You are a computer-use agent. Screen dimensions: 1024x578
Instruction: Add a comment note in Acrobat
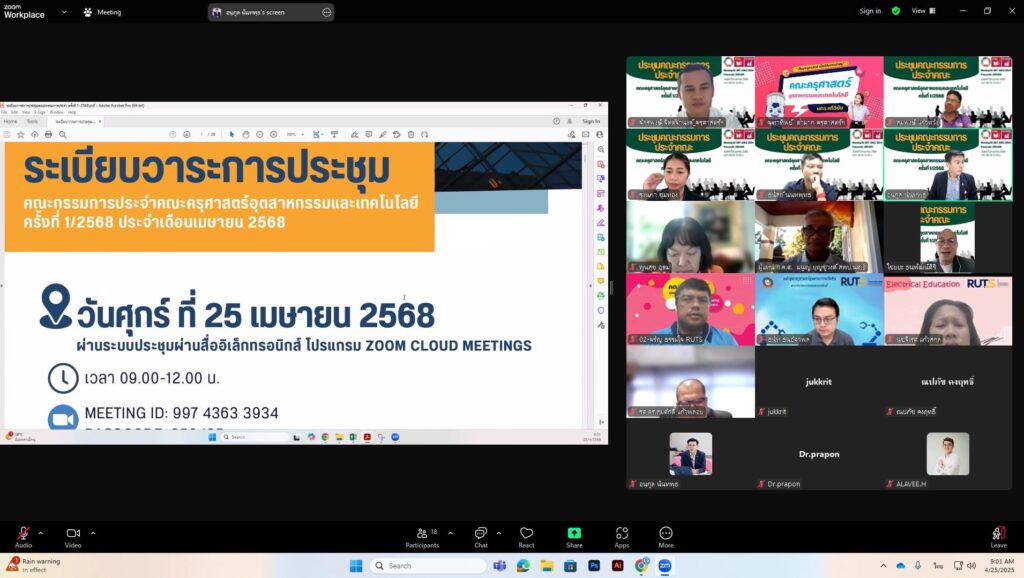[369, 135]
